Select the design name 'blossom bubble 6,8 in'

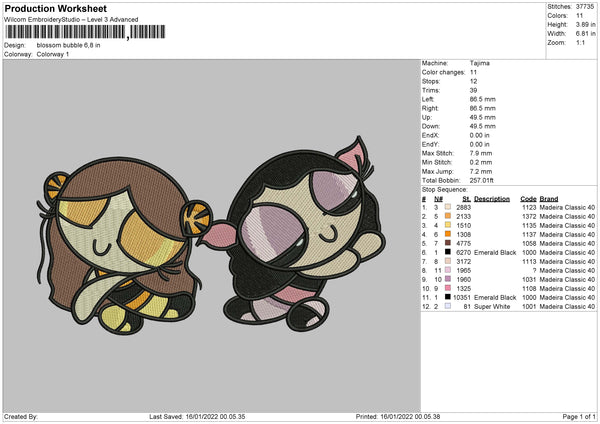(68, 45)
